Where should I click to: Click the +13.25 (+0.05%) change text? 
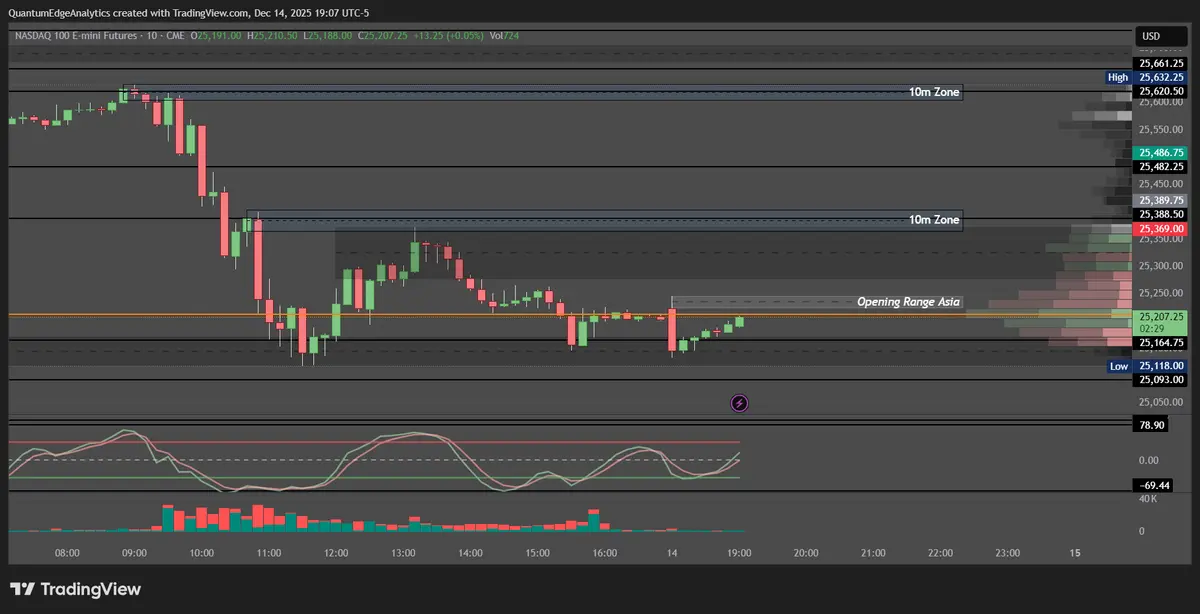448,35
